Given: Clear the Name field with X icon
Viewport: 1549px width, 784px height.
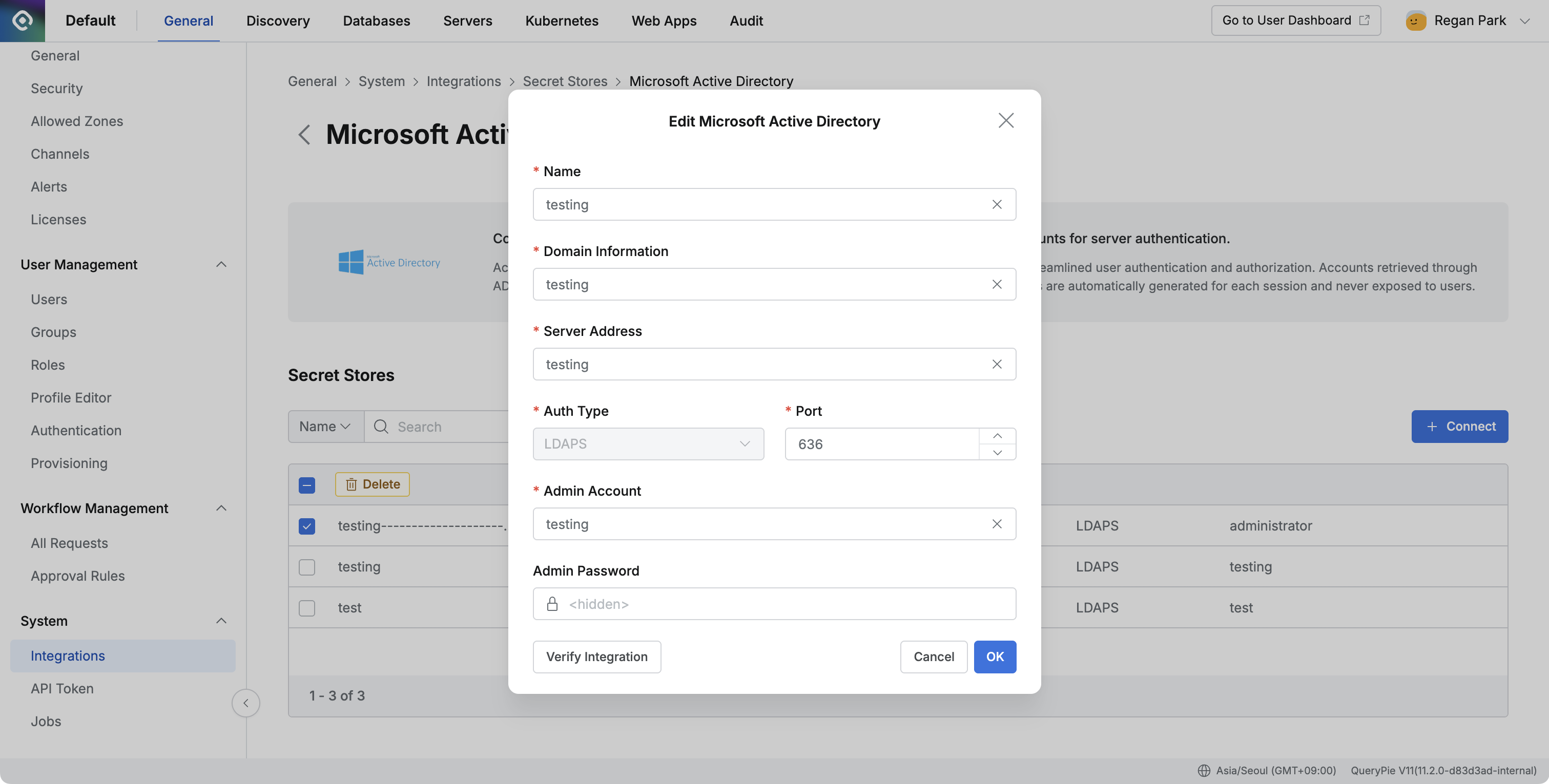Looking at the screenshot, I should pyautogui.click(x=997, y=204).
